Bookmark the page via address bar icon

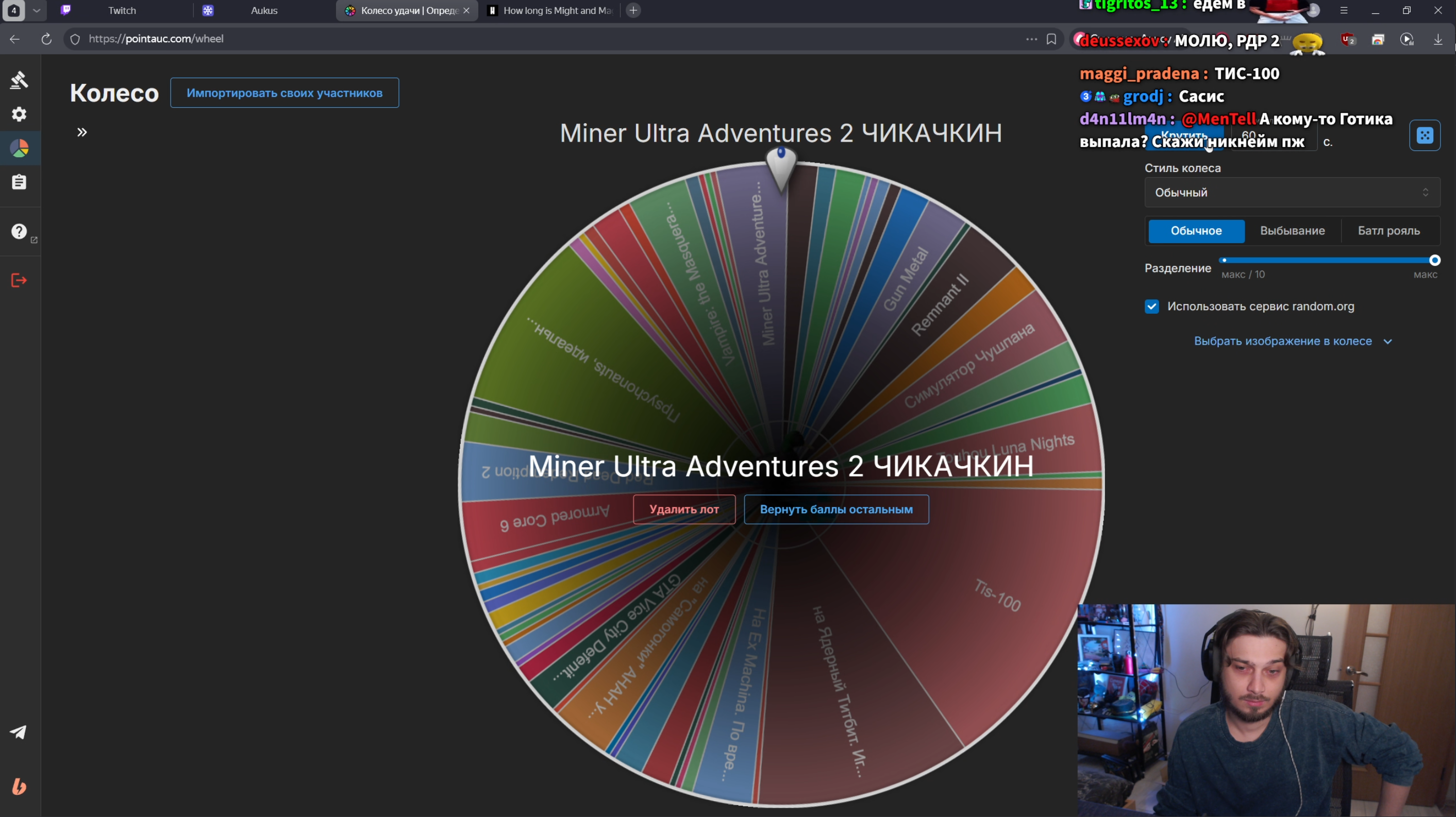click(1051, 39)
